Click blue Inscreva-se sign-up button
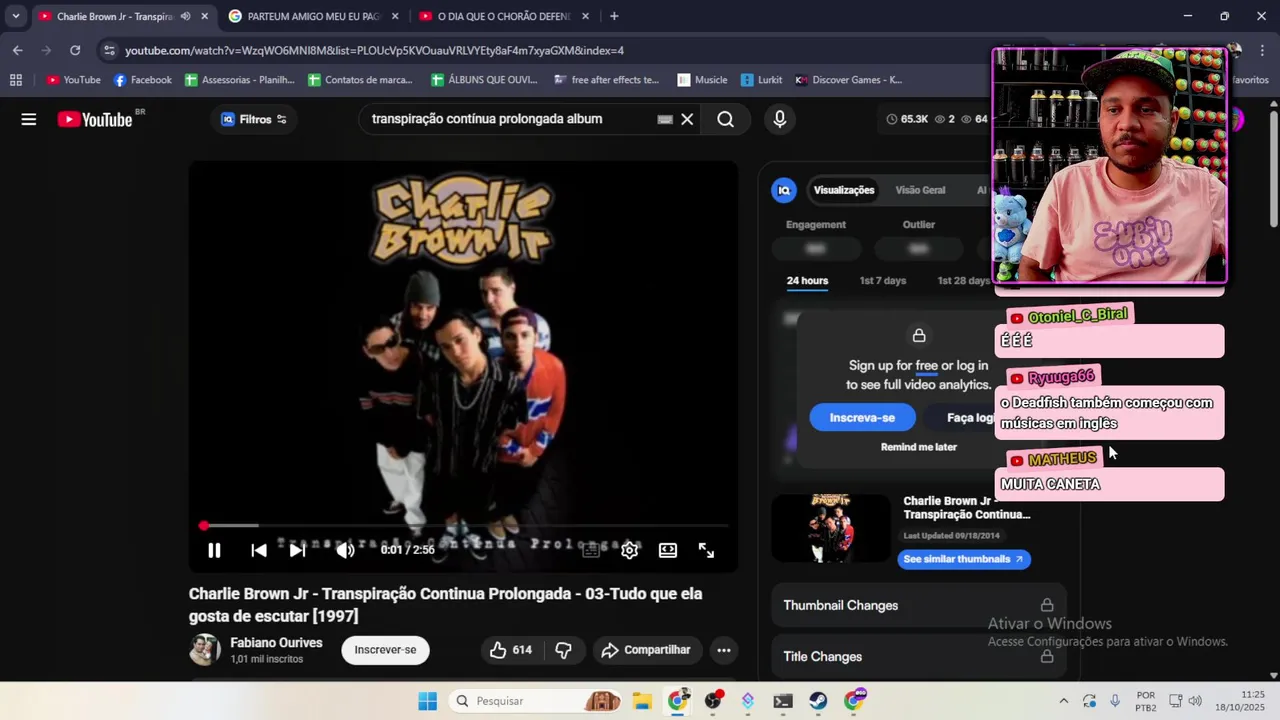This screenshot has height=720, width=1280. click(x=862, y=418)
